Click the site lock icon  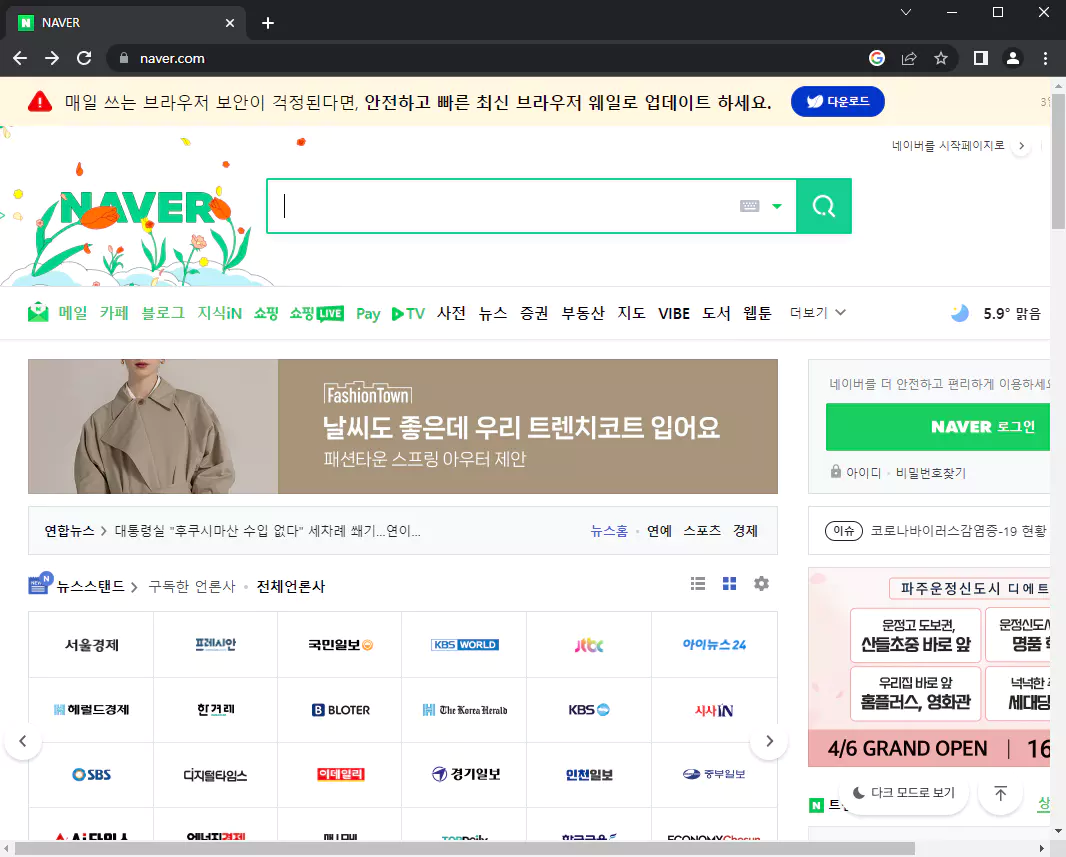pos(124,58)
